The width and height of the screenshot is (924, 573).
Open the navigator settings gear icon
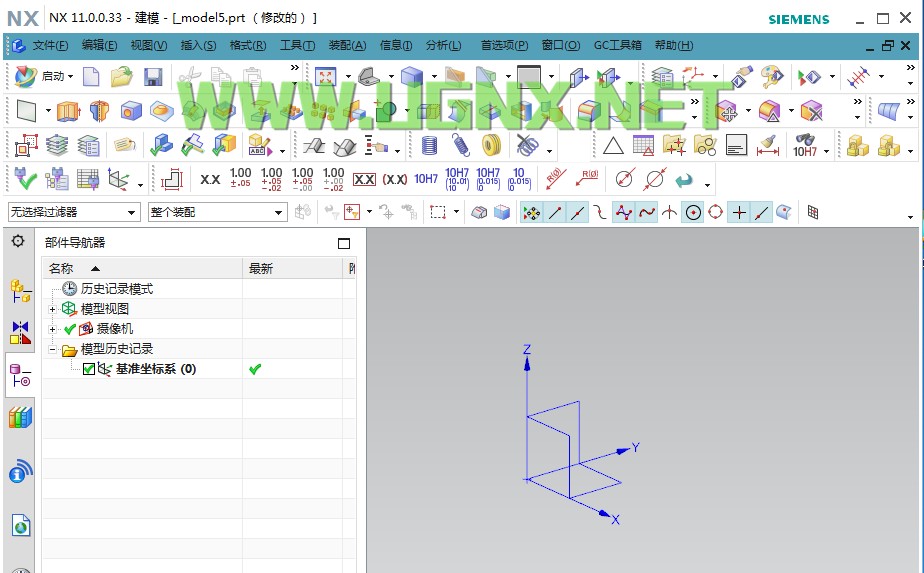coord(18,241)
